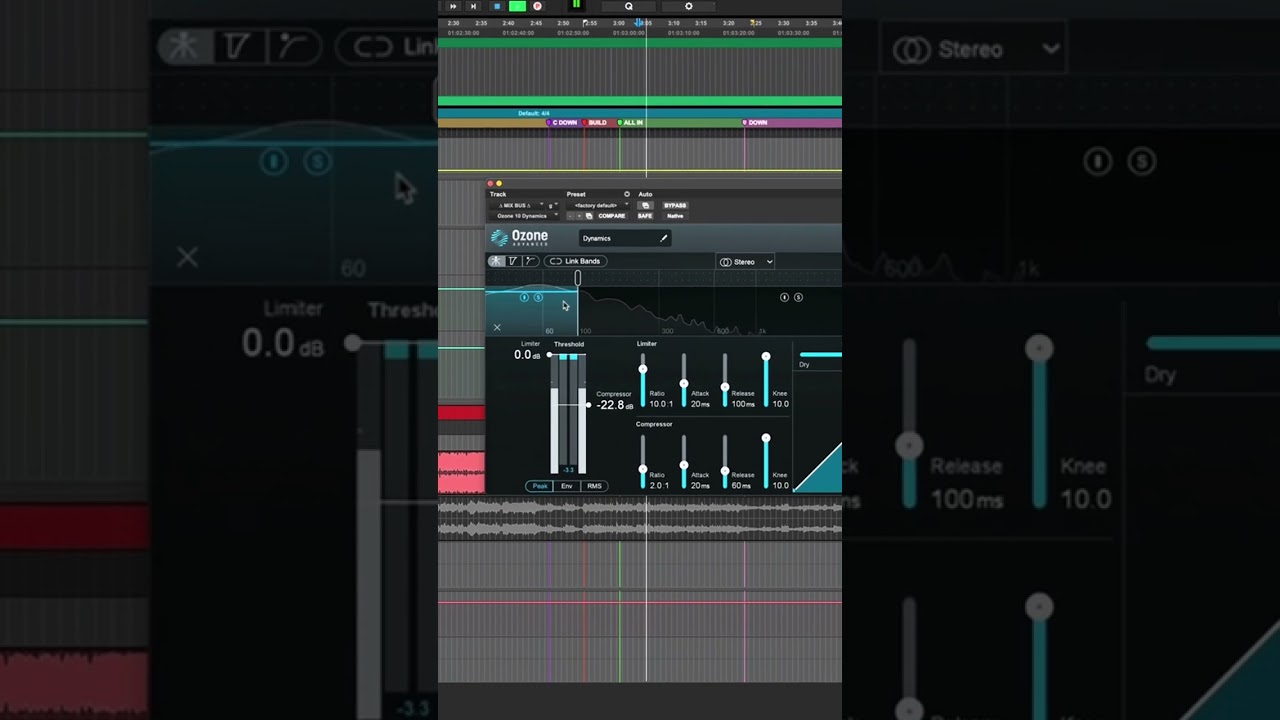This screenshot has height=720, width=1280.
Task: Click the Compressor Release slider
Action: (x=725, y=462)
